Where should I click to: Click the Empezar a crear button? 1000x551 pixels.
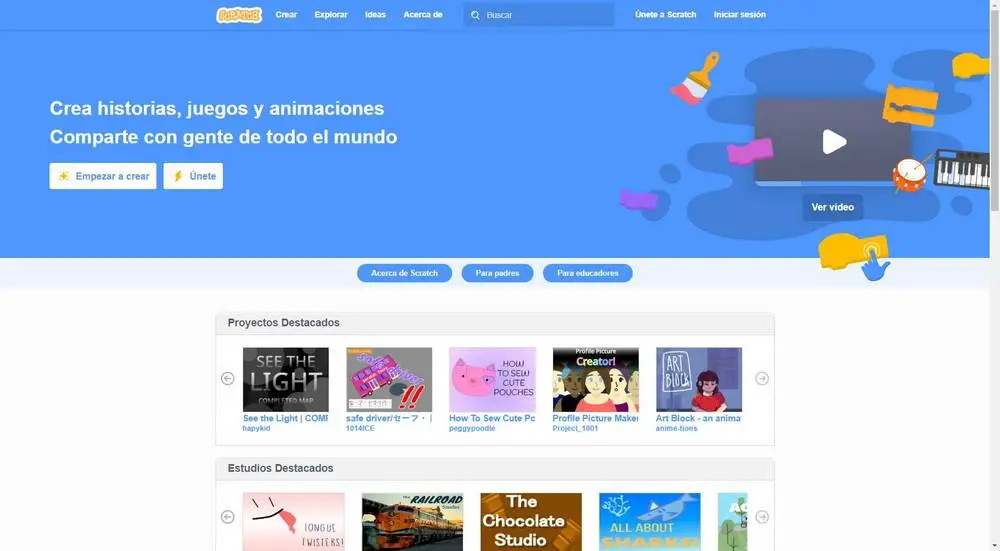click(x=103, y=176)
